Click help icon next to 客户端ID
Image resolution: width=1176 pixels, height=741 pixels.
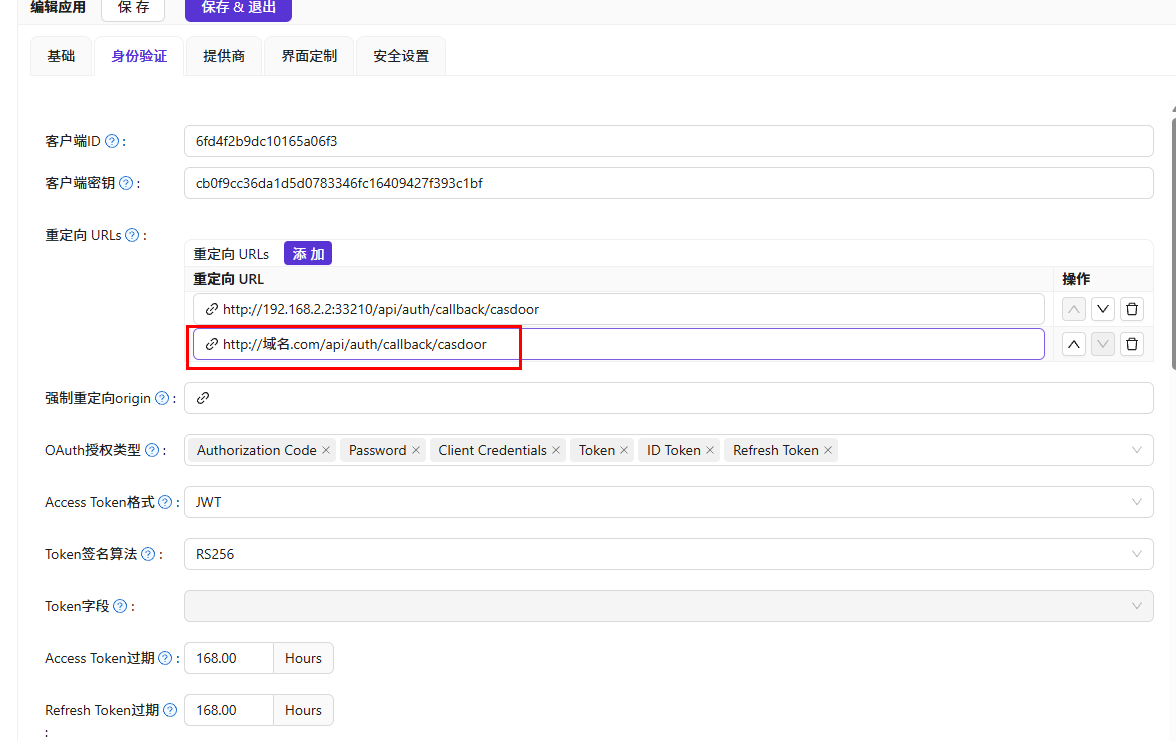click(x=112, y=142)
